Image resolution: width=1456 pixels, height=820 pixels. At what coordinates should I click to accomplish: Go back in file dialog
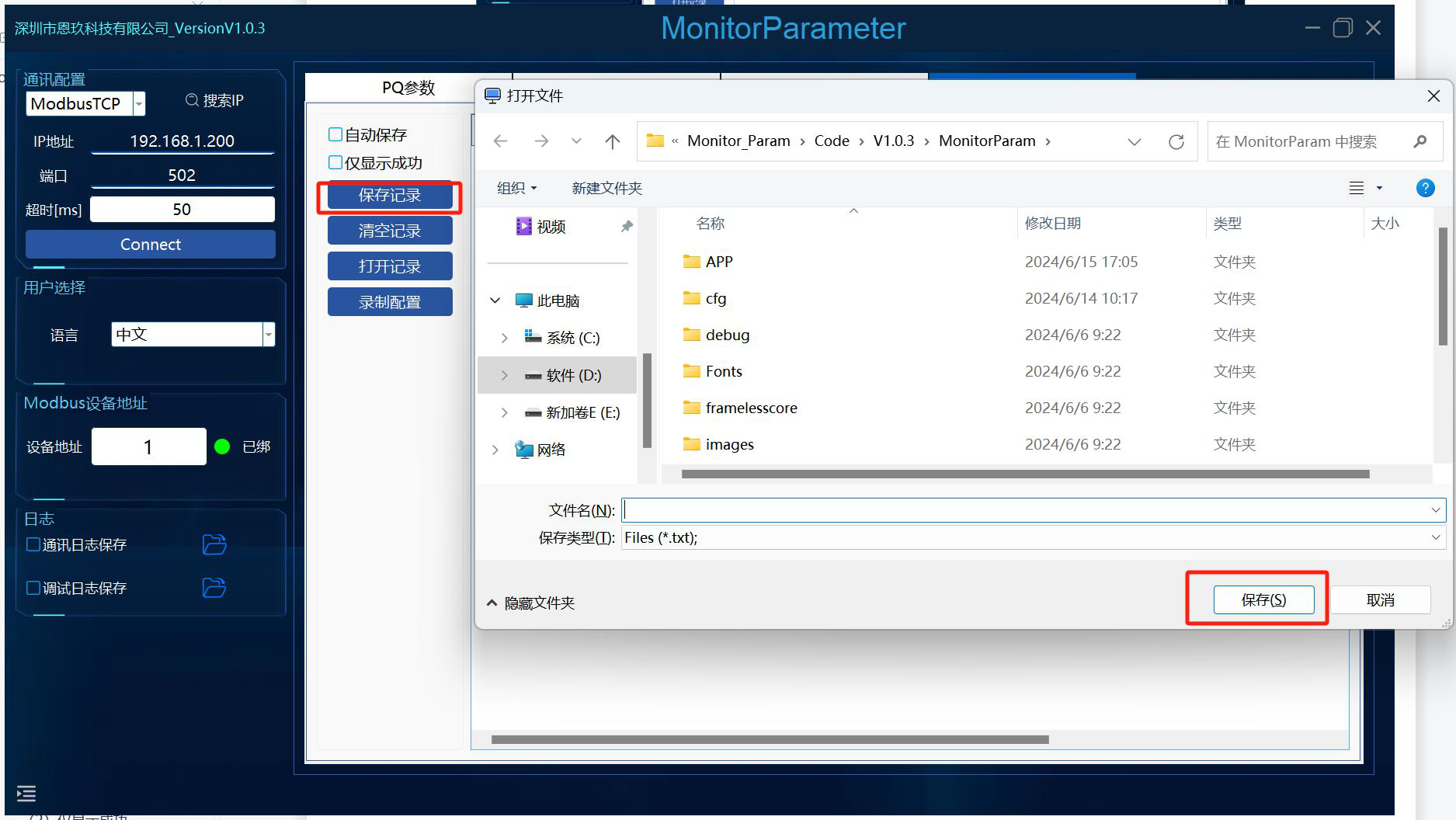click(501, 141)
